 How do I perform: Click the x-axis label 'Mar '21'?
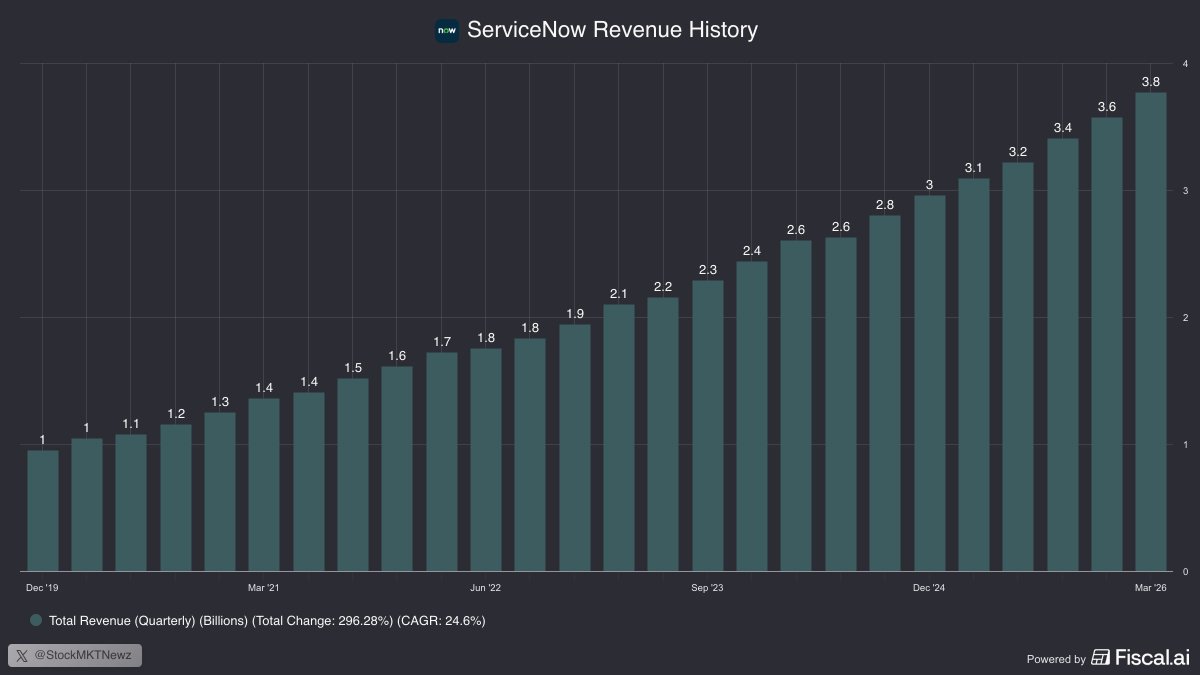click(264, 587)
